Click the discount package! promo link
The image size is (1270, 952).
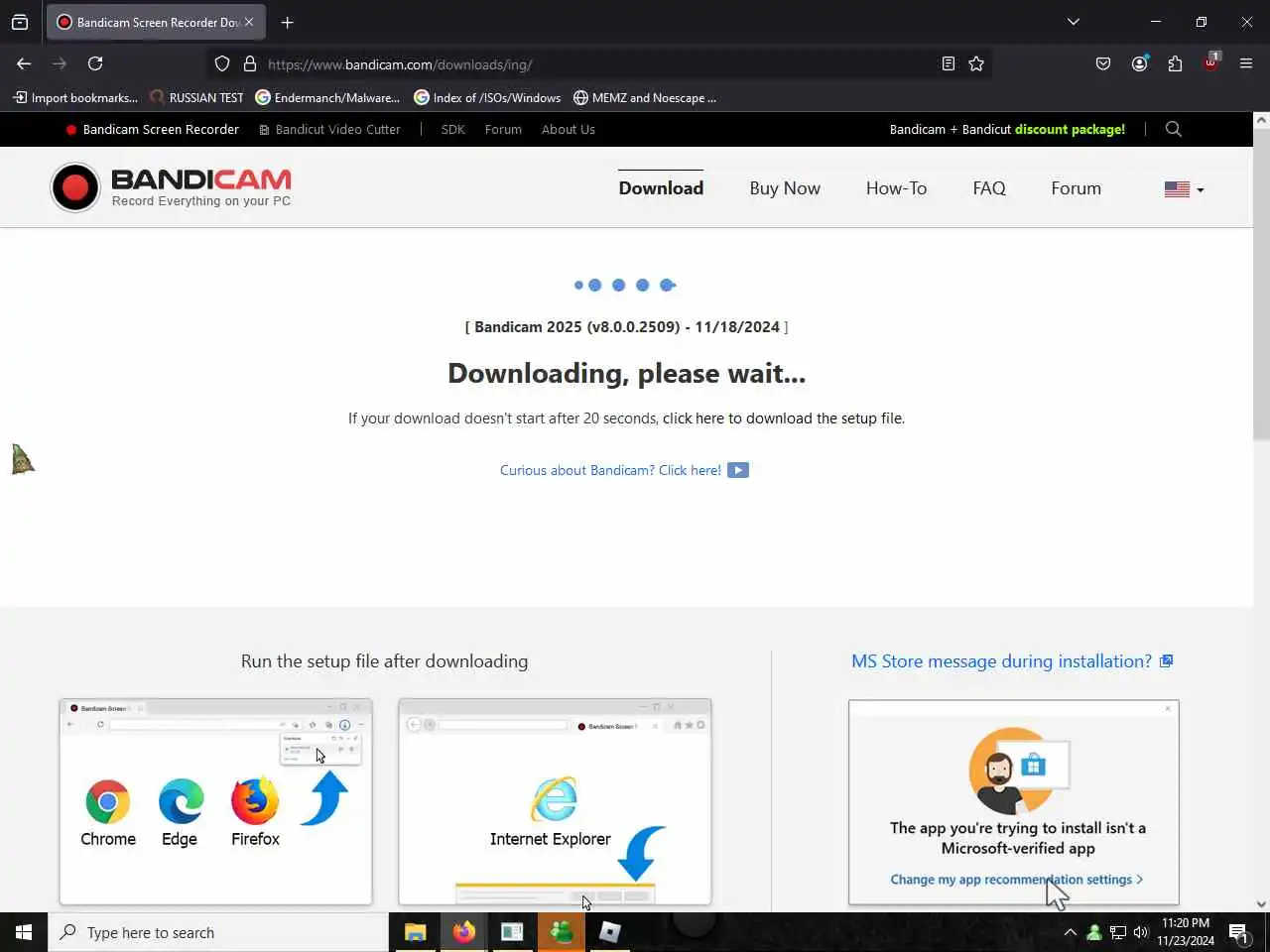[x=1070, y=129]
